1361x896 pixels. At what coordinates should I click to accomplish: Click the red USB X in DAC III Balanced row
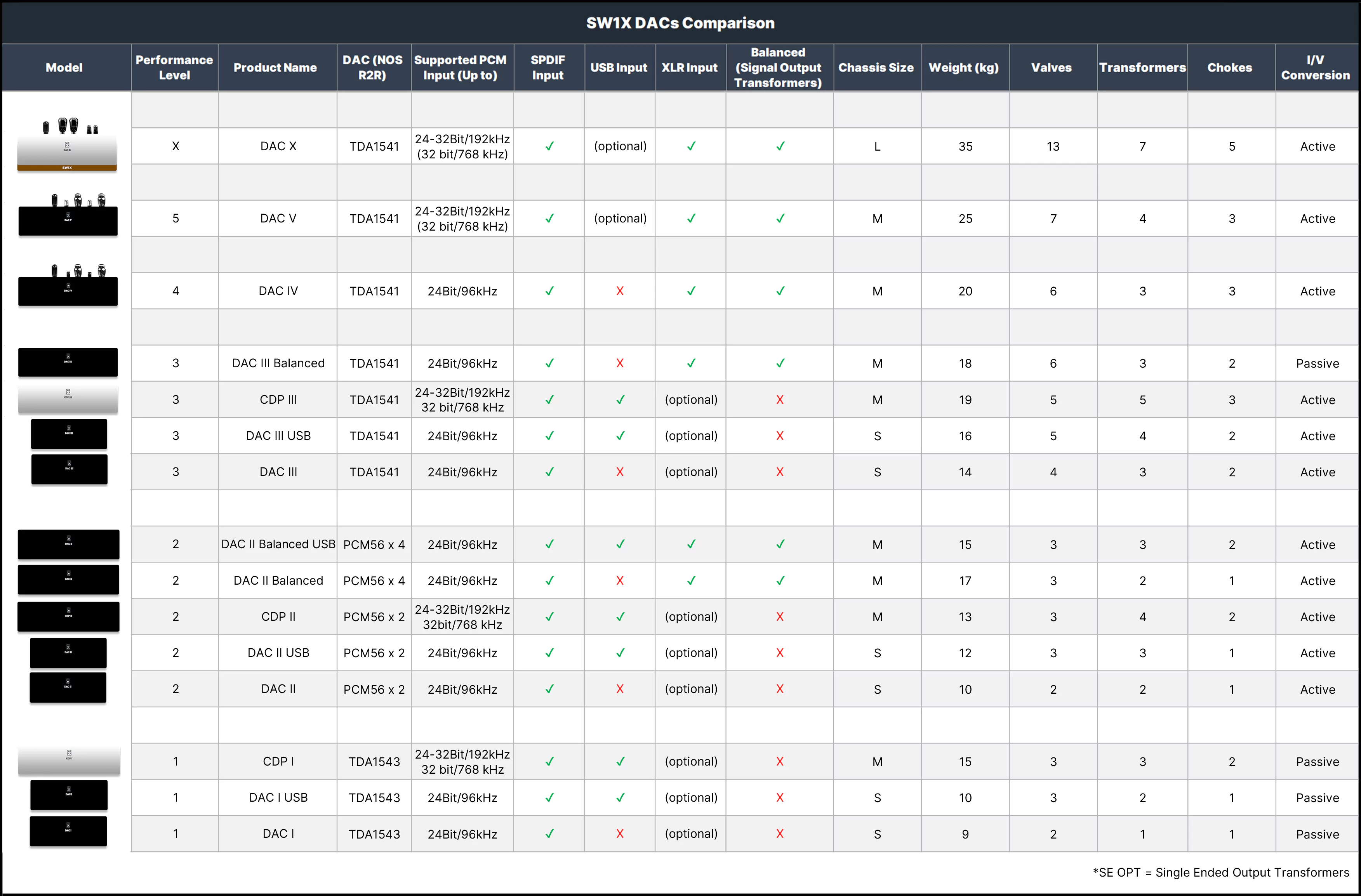coord(620,363)
